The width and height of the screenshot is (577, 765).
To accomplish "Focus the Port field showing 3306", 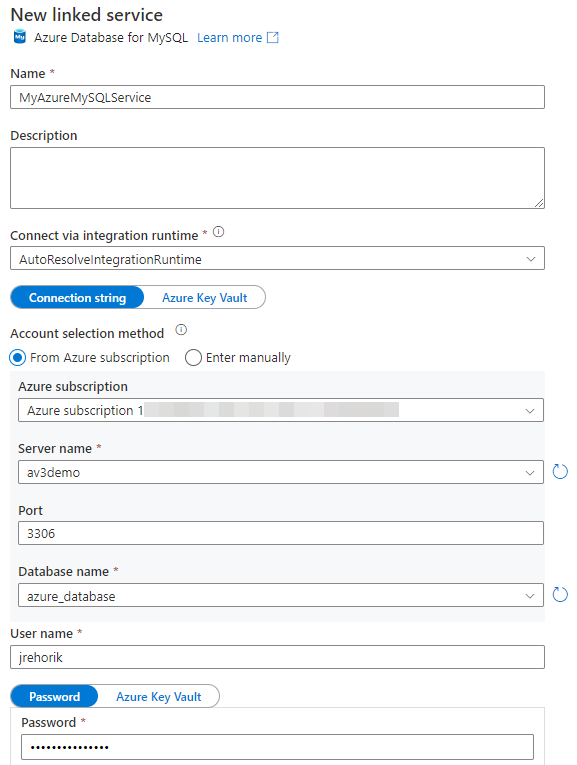I will [281, 533].
